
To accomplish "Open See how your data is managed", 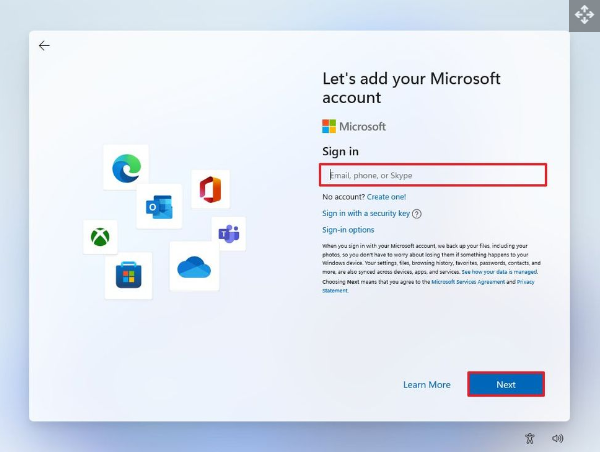I will pyautogui.click(x=499, y=272).
